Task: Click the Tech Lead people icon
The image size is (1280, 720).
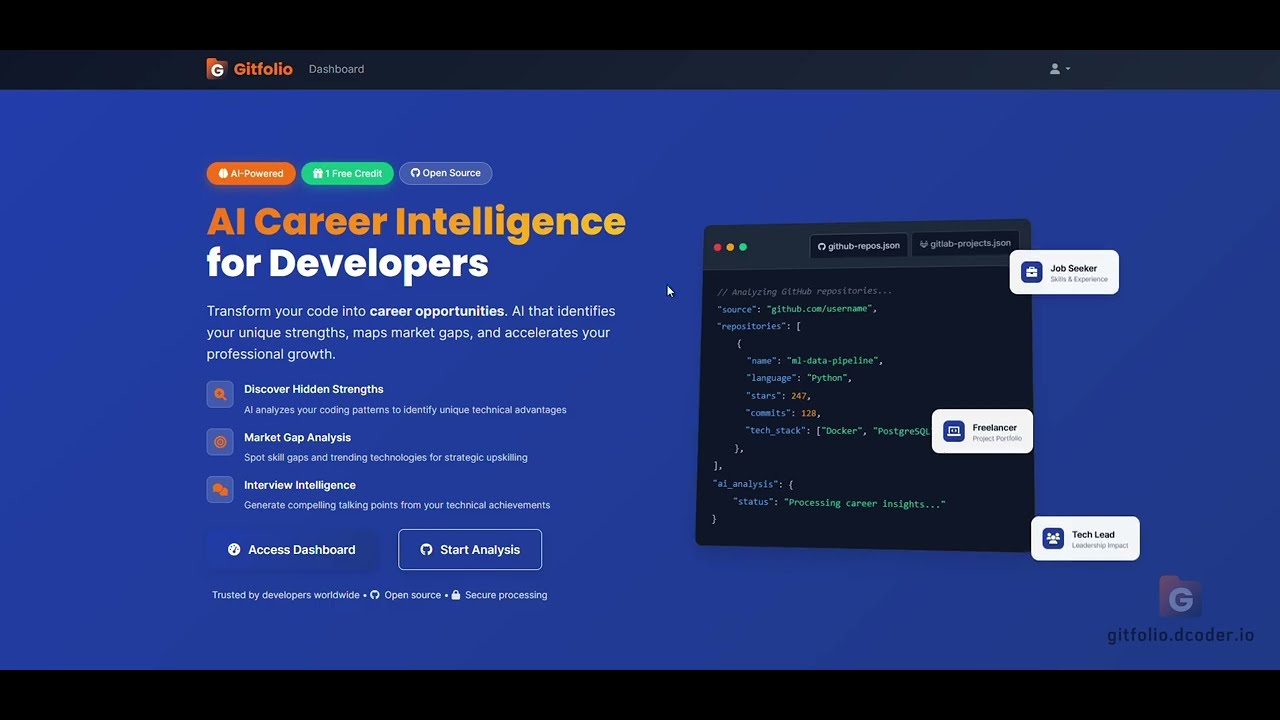Action: (1053, 538)
